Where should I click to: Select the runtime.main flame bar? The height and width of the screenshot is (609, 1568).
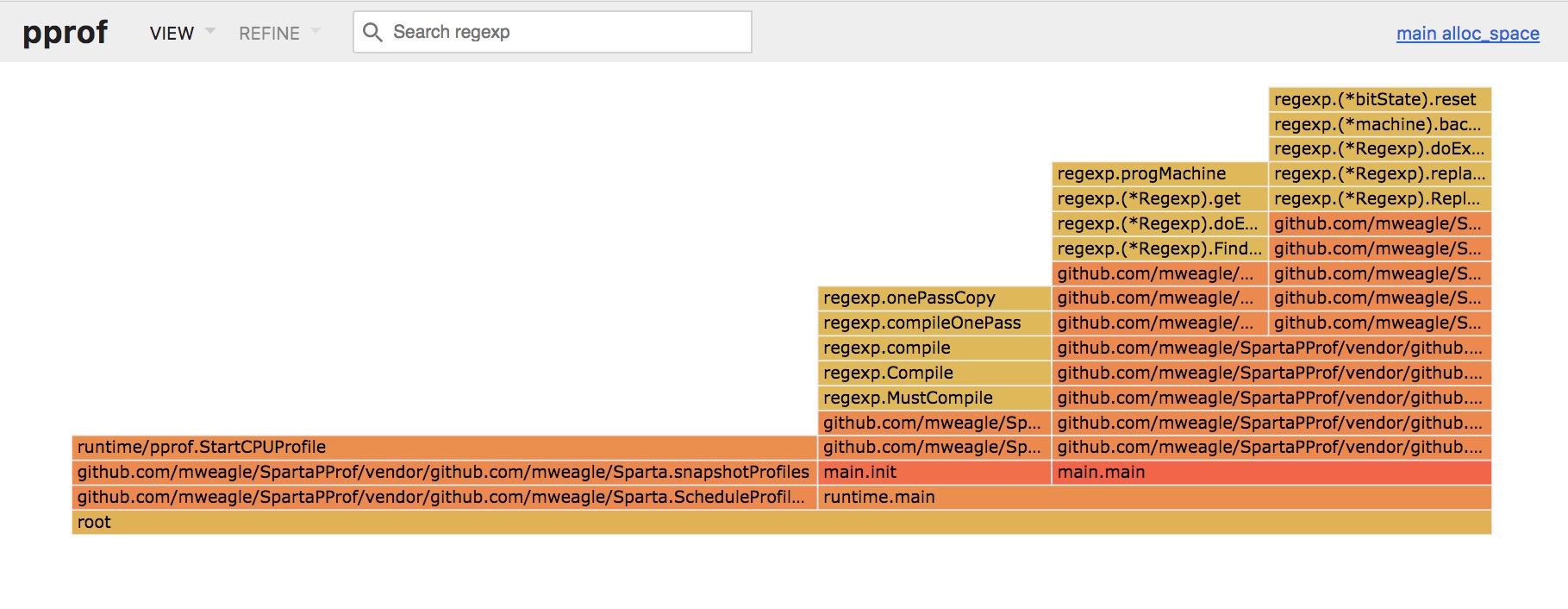click(x=1153, y=497)
